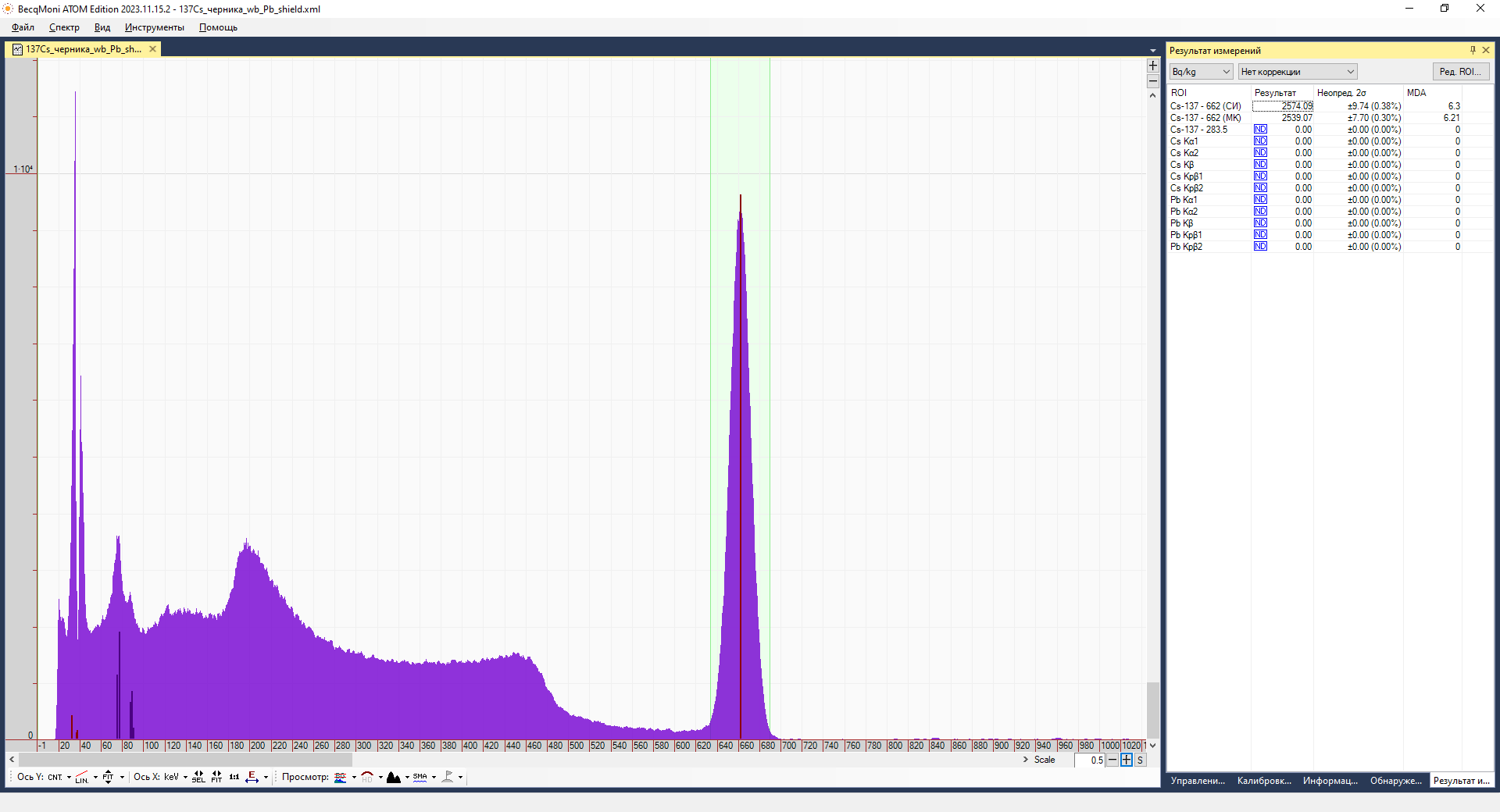Click the Scale value field showing 0.5

[x=1090, y=760]
